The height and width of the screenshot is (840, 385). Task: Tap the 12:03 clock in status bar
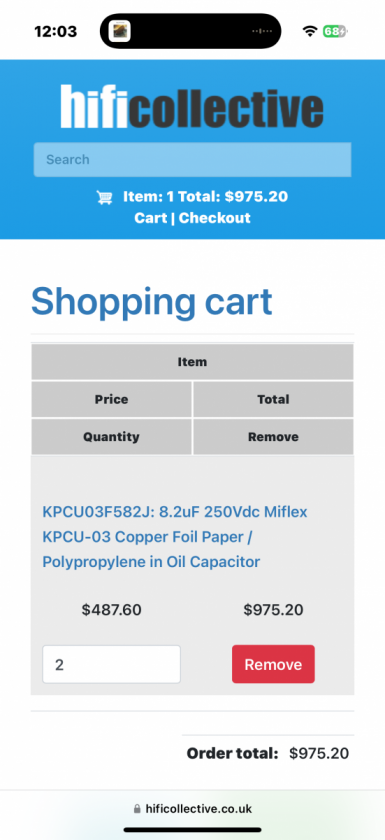(x=56, y=31)
